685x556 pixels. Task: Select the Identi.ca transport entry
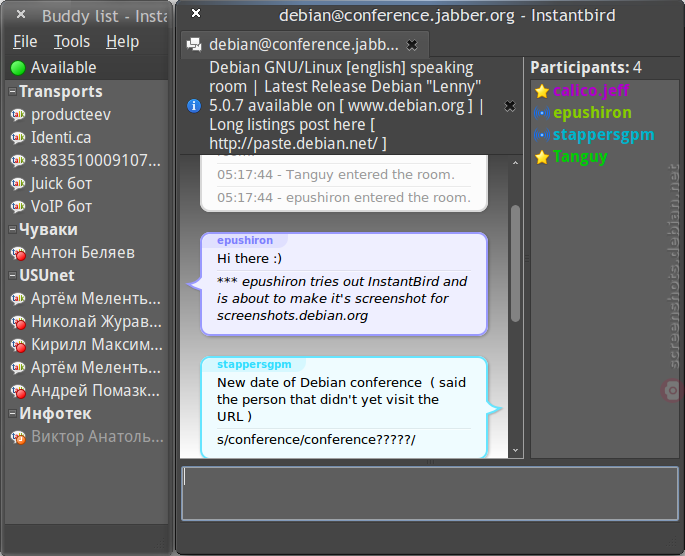pos(86,138)
